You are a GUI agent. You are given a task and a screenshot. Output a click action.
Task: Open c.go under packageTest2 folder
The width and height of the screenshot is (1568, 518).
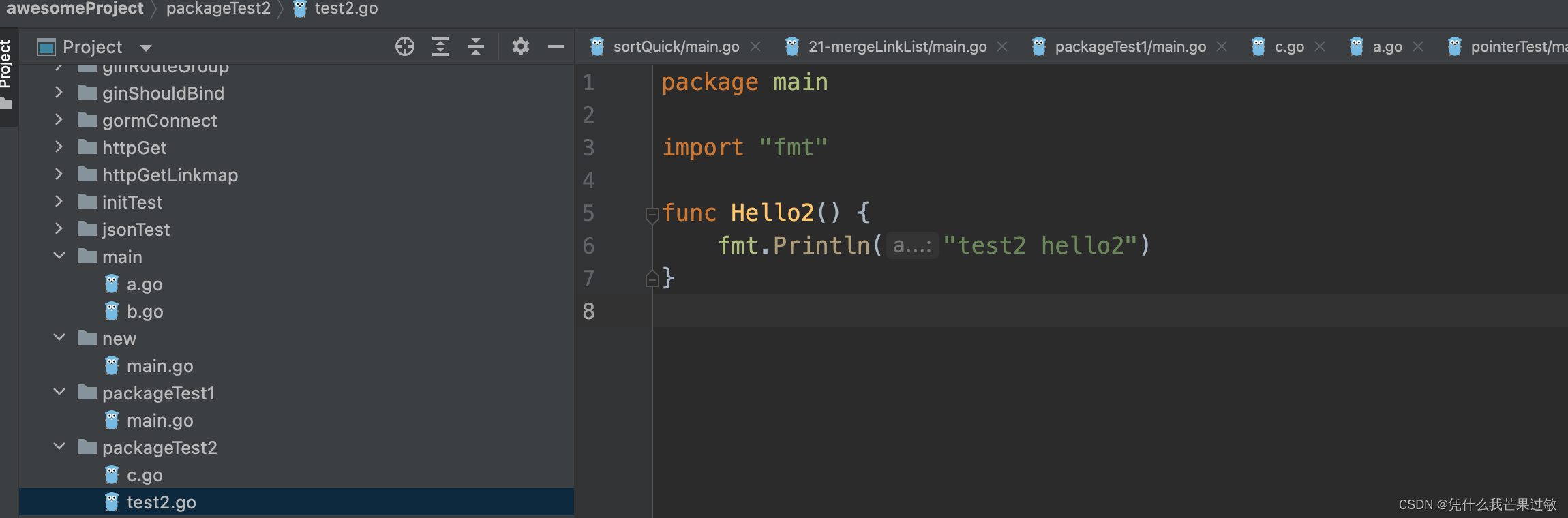[x=145, y=475]
